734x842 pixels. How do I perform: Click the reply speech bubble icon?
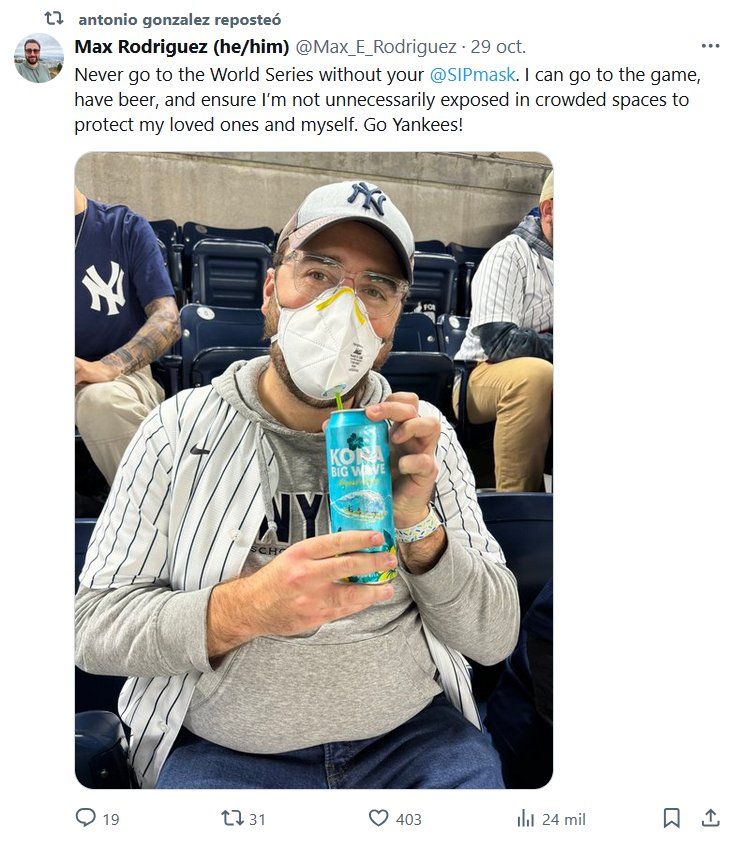[x=85, y=818]
